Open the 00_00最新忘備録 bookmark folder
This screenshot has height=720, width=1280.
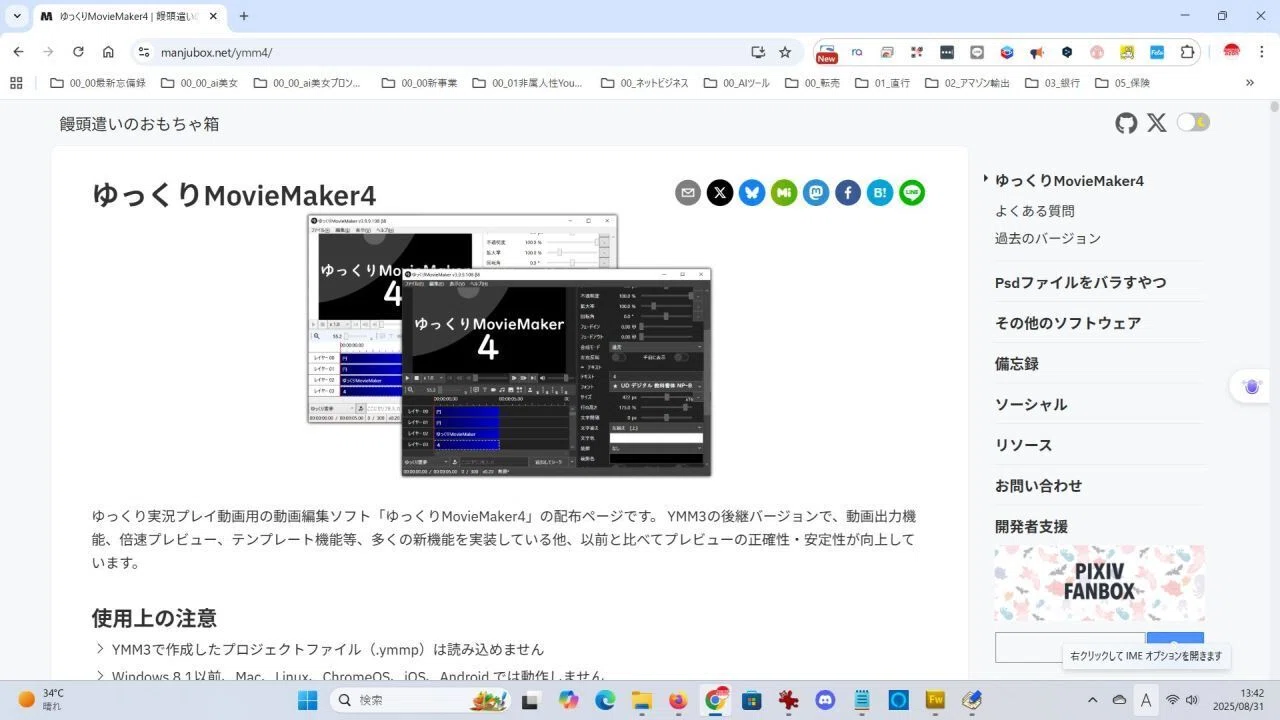click(98, 83)
